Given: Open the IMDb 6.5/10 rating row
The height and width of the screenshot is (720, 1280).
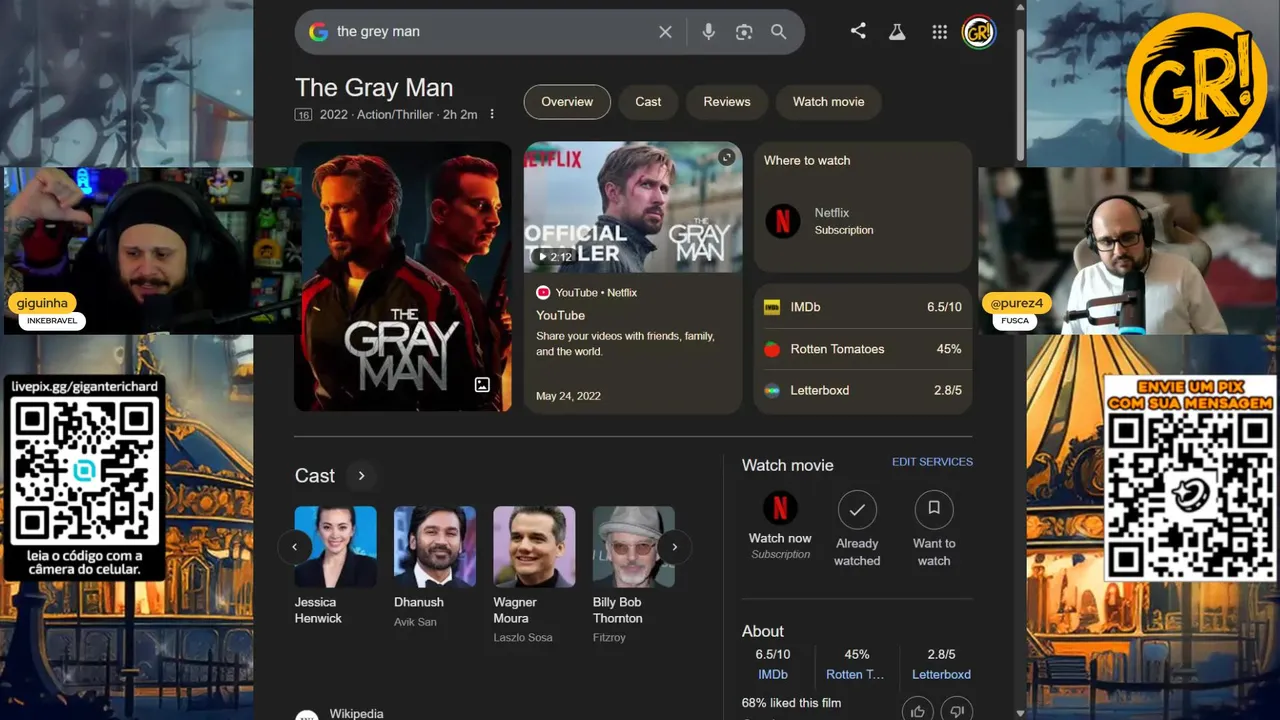Looking at the screenshot, I should tap(863, 307).
